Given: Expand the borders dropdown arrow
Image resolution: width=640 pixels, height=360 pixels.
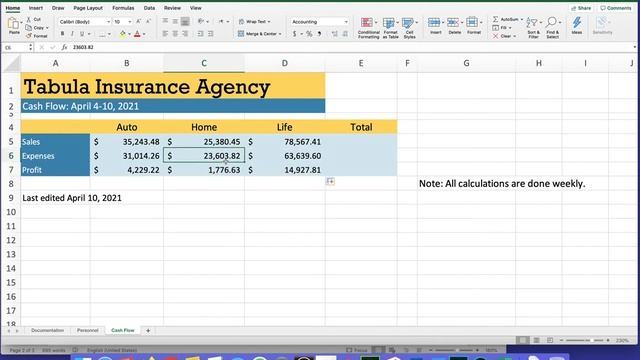Looking at the screenshot, I should click(x=109, y=34).
